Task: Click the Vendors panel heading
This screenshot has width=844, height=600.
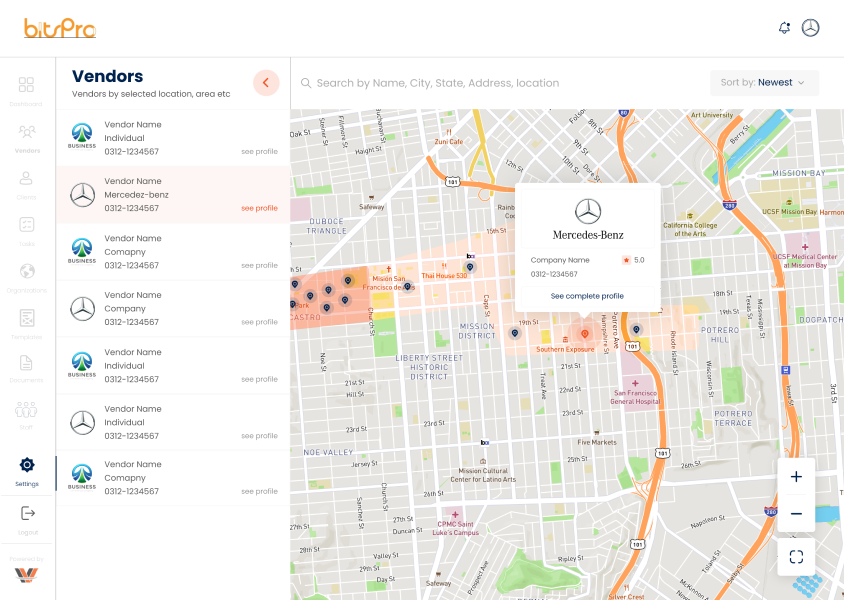Action: 108,76
